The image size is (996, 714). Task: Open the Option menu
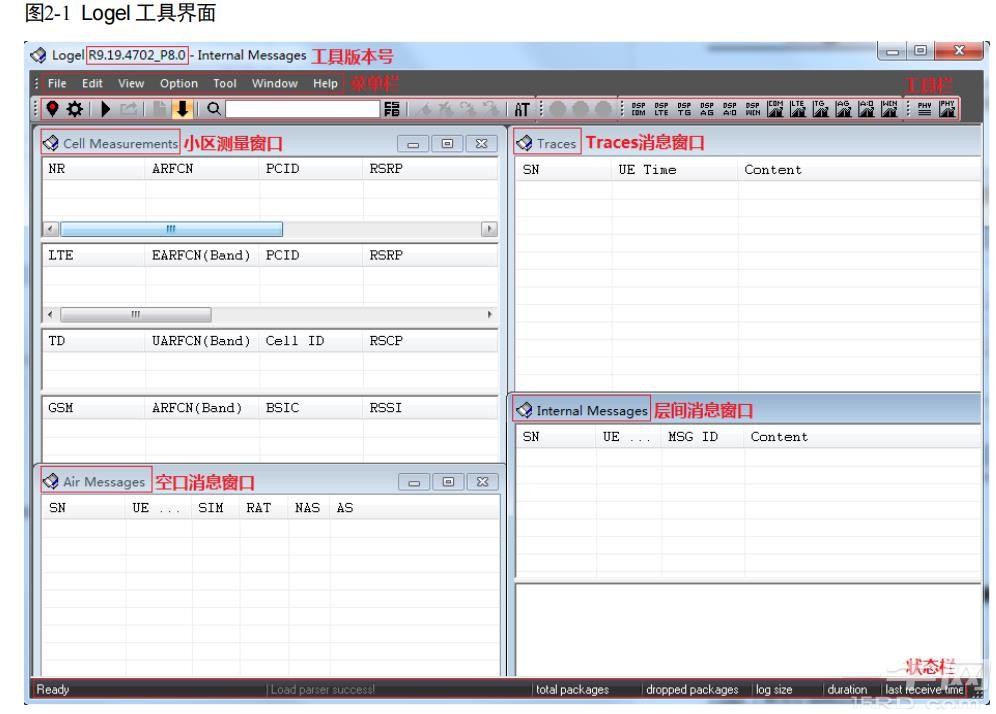[179, 83]
